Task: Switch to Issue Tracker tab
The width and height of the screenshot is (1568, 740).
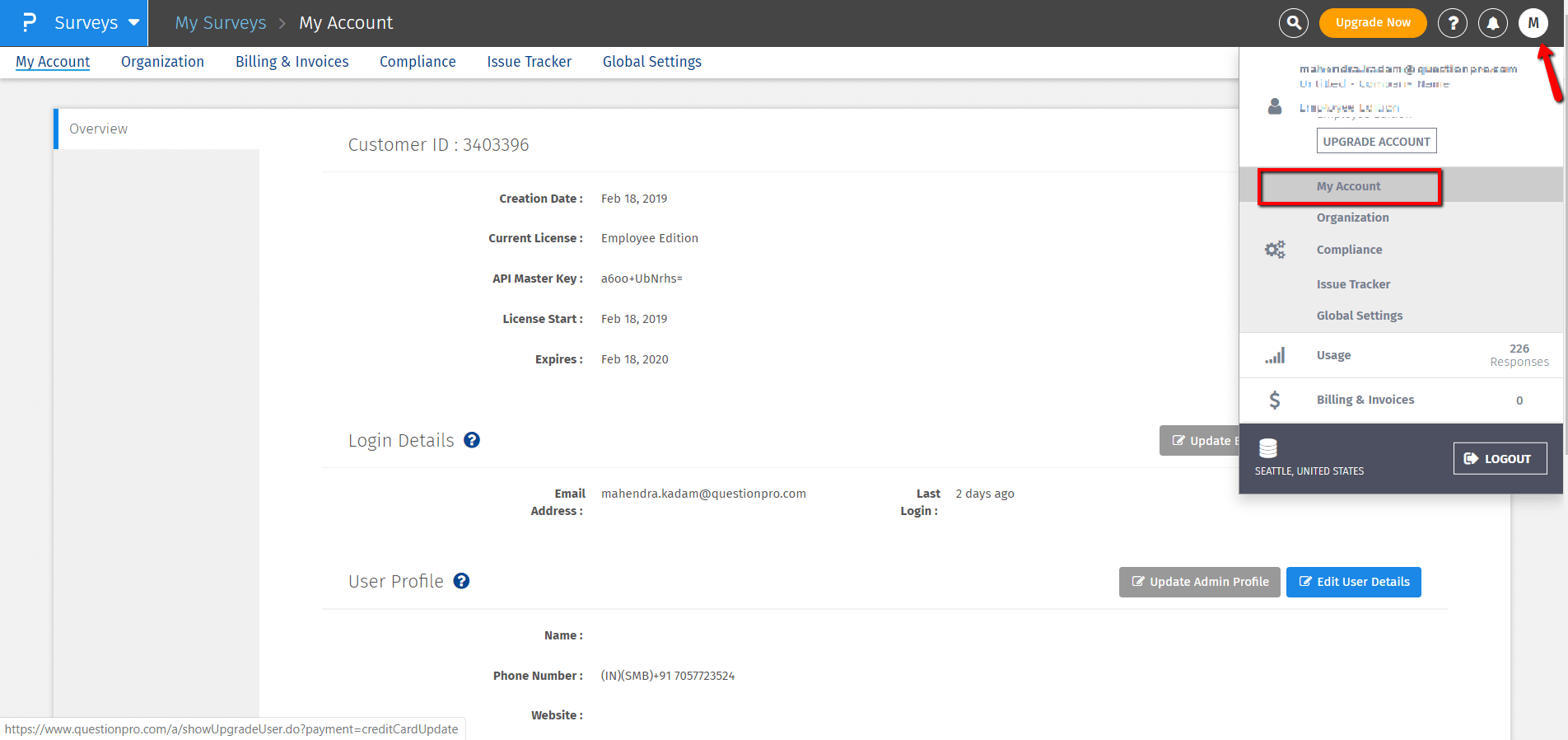Action: pos(530,62)
